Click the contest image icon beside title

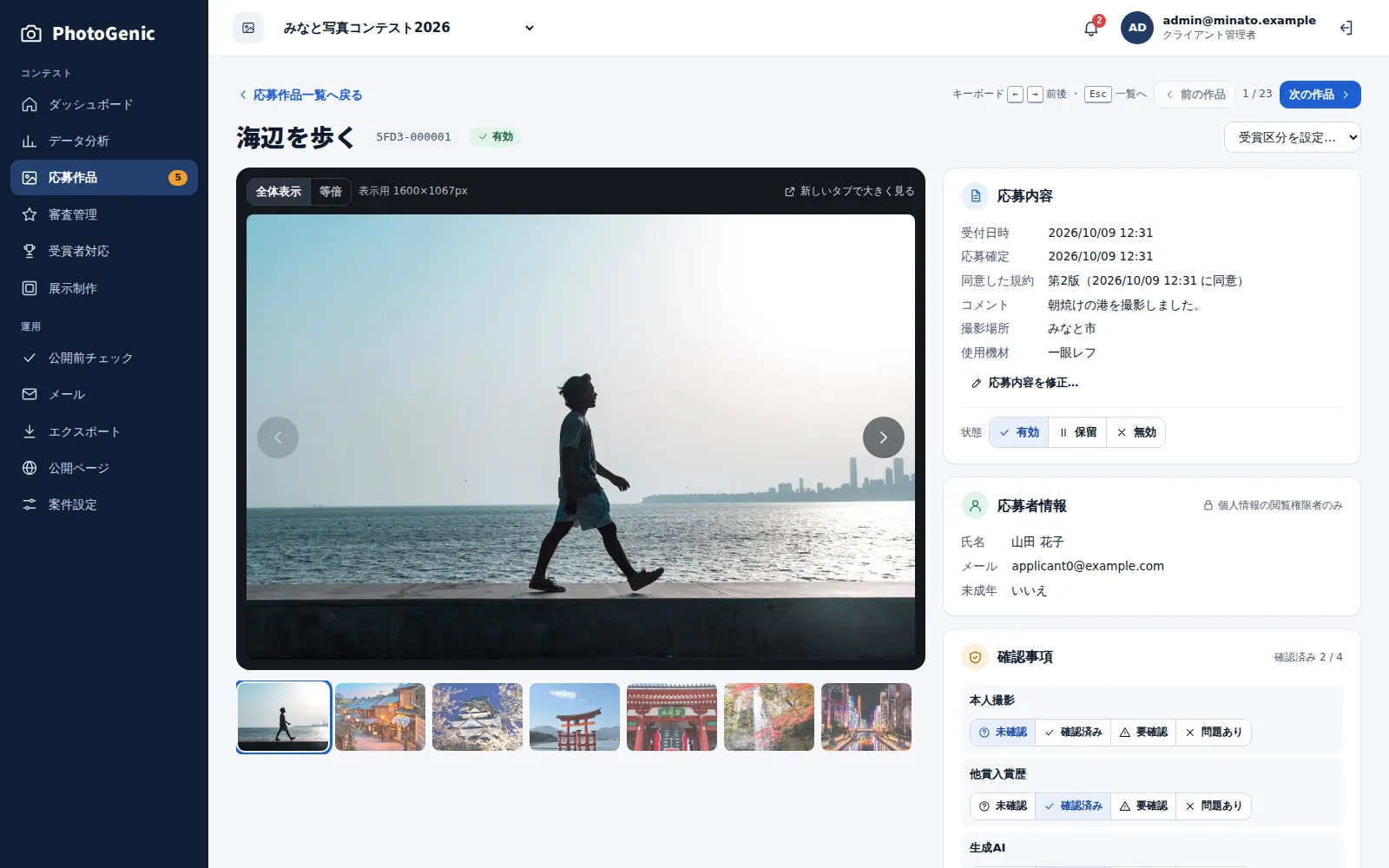[x=248, y=28]
